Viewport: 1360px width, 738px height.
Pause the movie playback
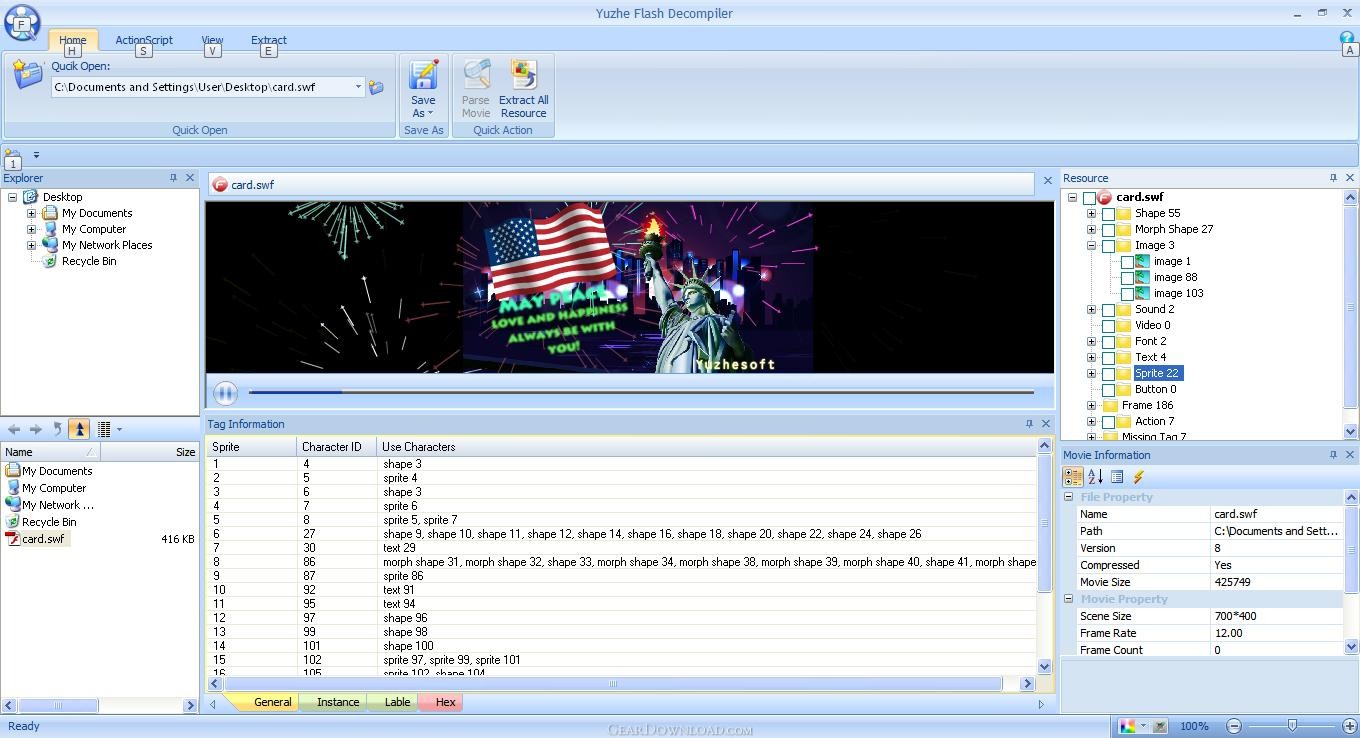tap(225, 393)
